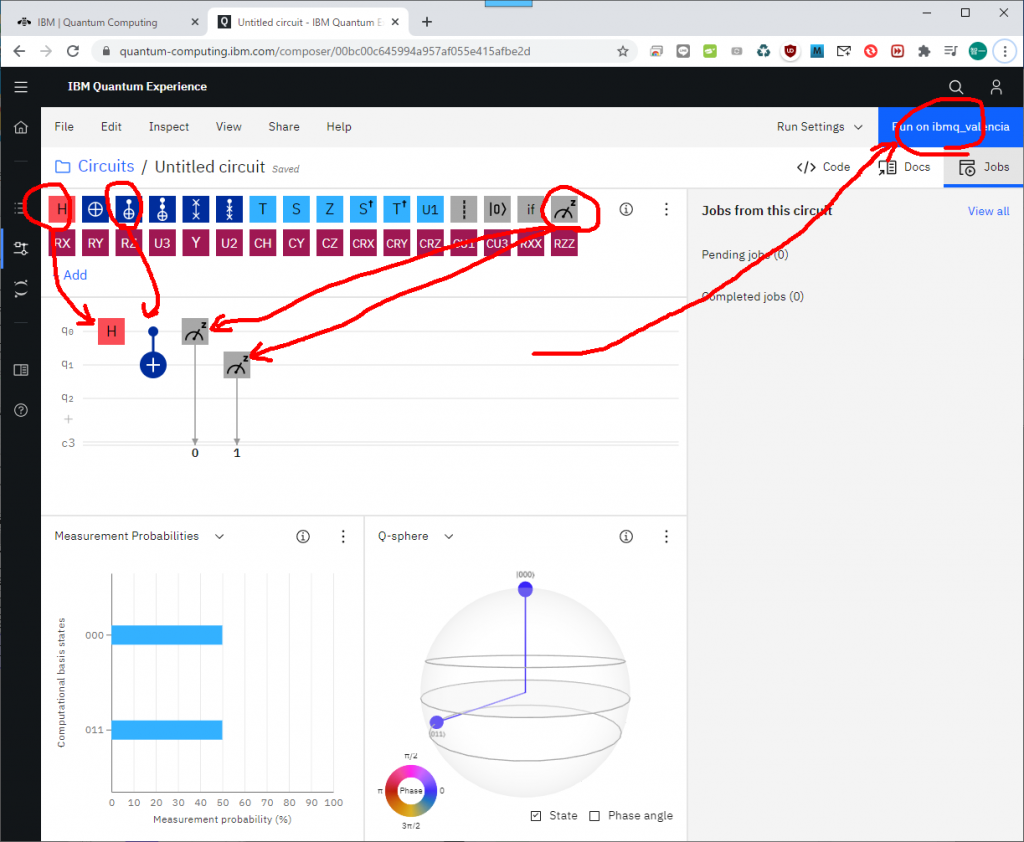Open the Inspect menu
This screenshot has height=842, width=1024.
point(169,127)
